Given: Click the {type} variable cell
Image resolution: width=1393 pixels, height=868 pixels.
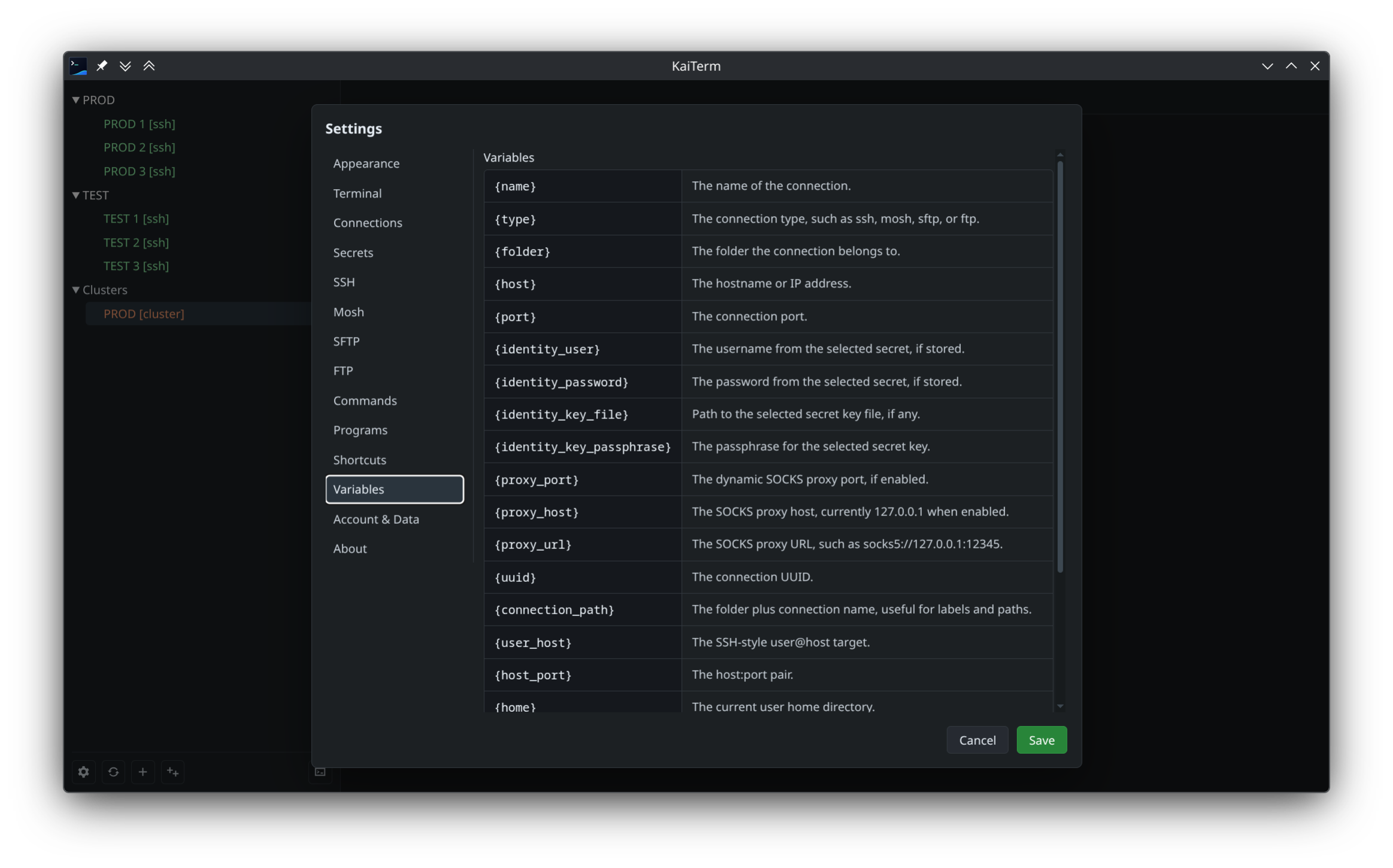Looking at the screenshot, I should [x=582, y=219].
